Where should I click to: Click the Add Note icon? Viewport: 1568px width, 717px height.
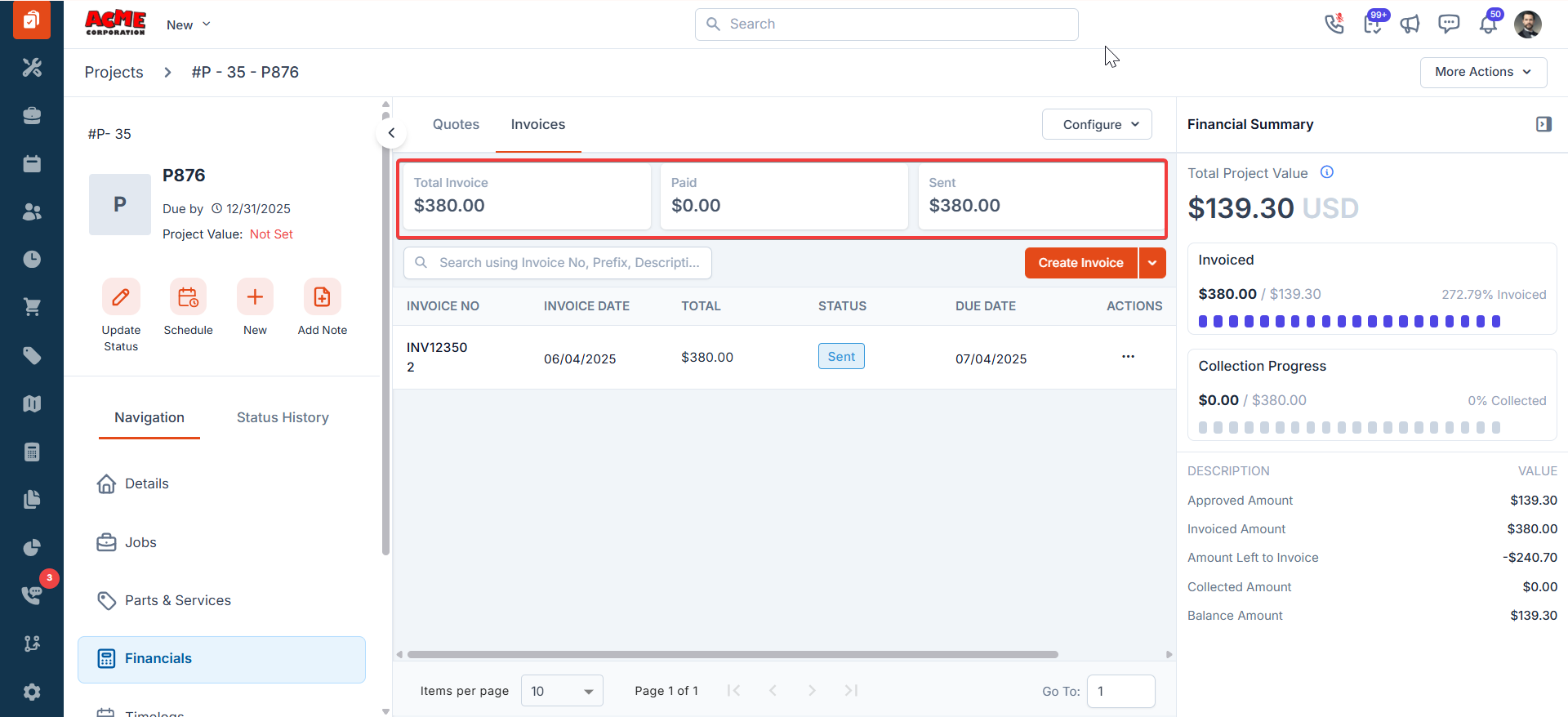322,296
